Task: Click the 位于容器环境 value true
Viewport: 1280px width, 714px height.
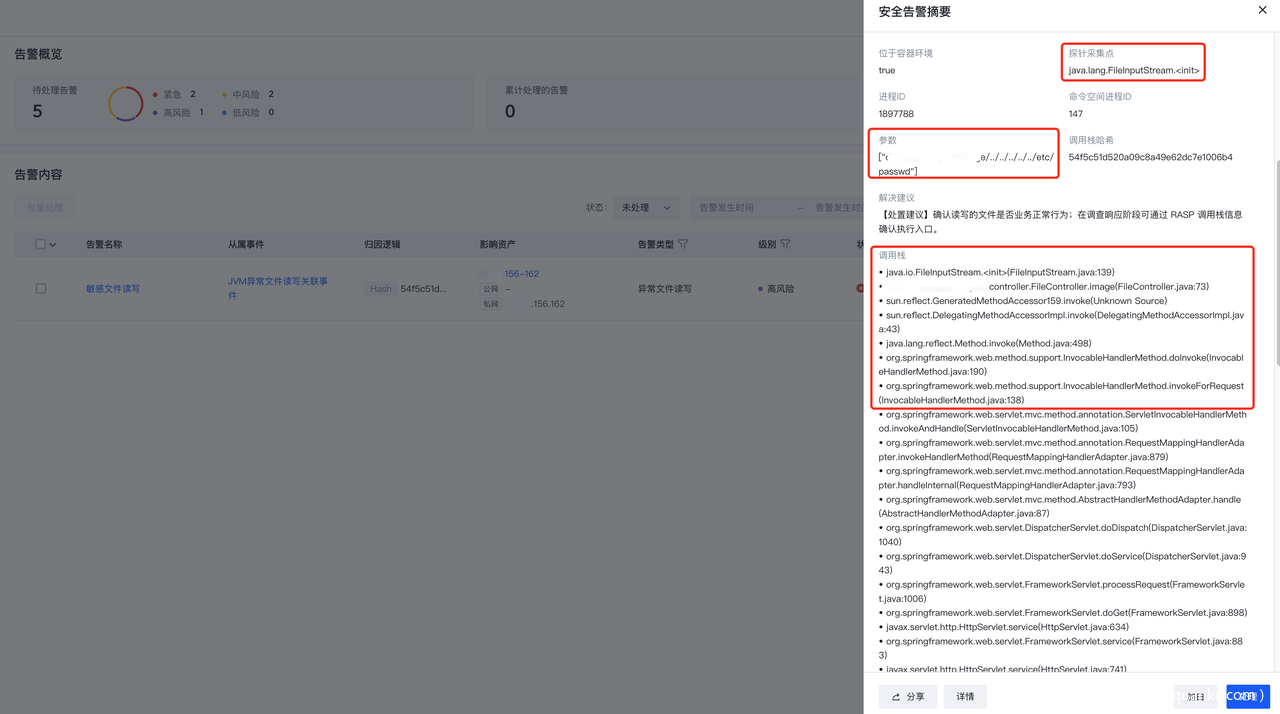Action: [887, 70]
